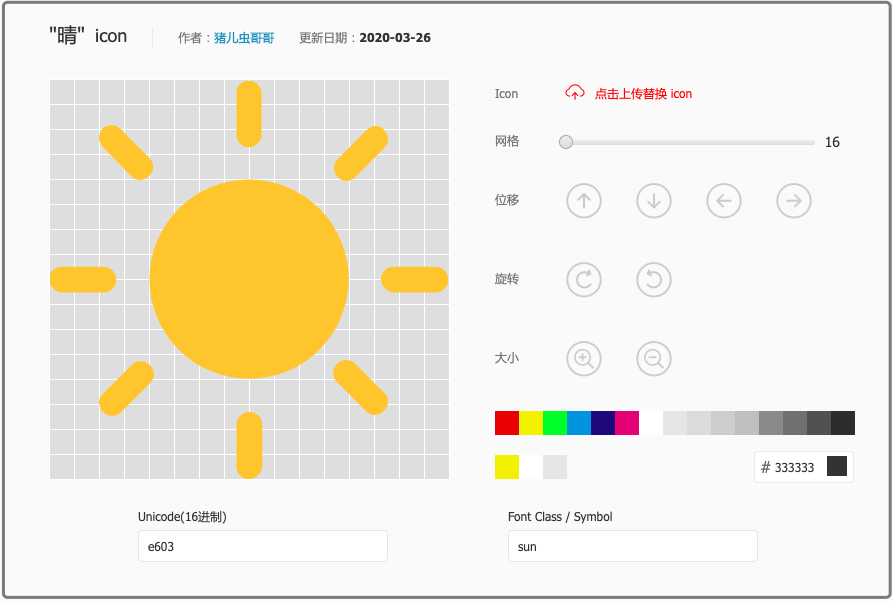Viewport: 893px width, 601px height.
Task: Click the Font Class / Symbol field
Action: 632,547
